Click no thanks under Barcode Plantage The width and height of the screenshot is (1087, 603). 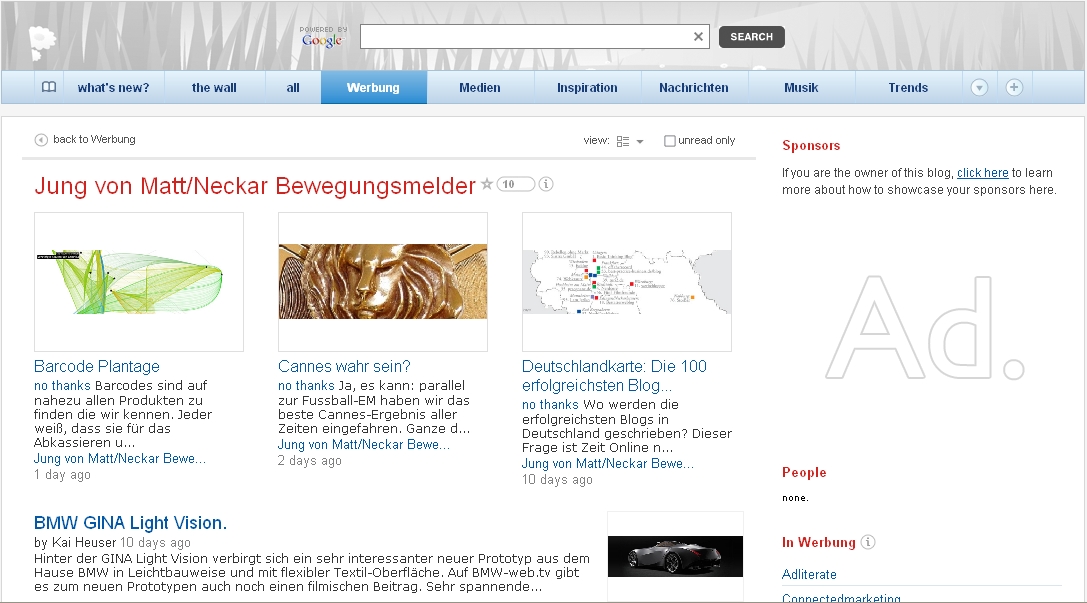tap(62, 385)
